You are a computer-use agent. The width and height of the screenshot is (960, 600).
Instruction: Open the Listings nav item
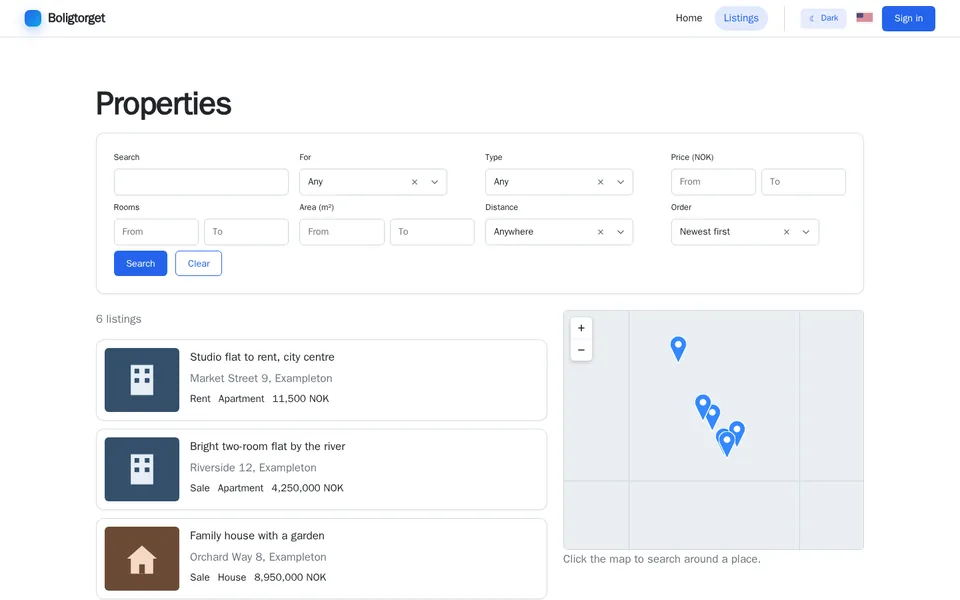[741, 18]
